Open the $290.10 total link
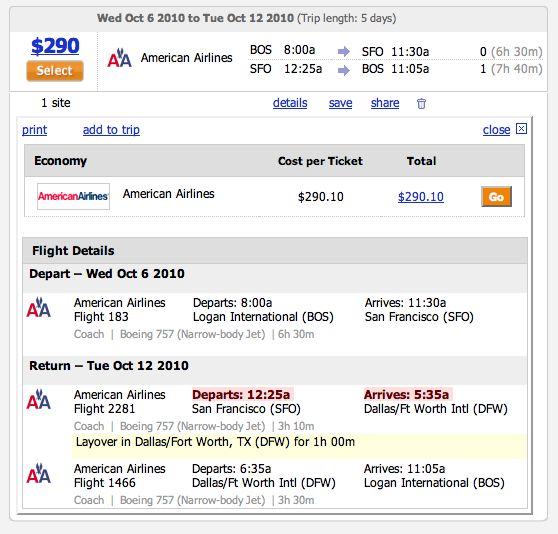The height and width of the screenshot is (534, 558). [421, 197]
